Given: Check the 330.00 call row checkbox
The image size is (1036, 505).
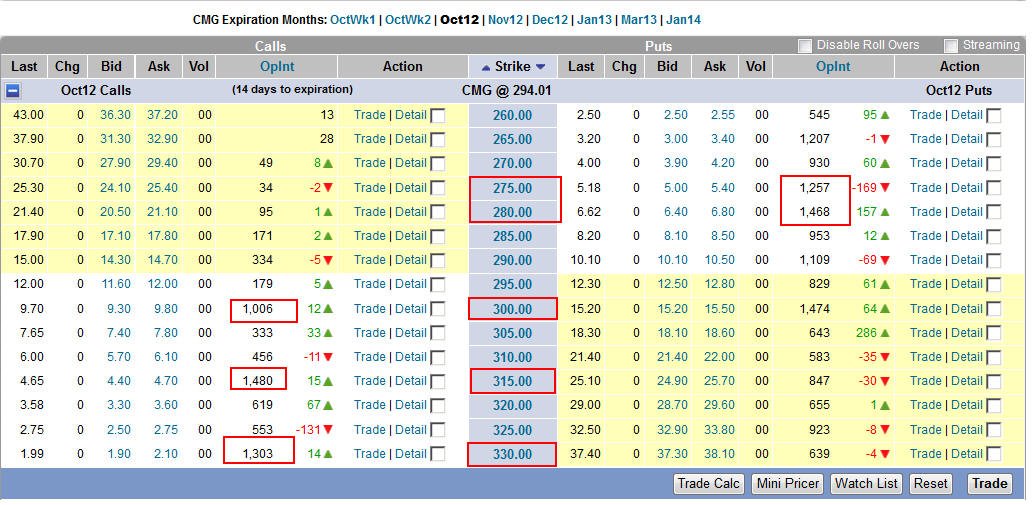Looking at the screenshot, I should [437, 454].
